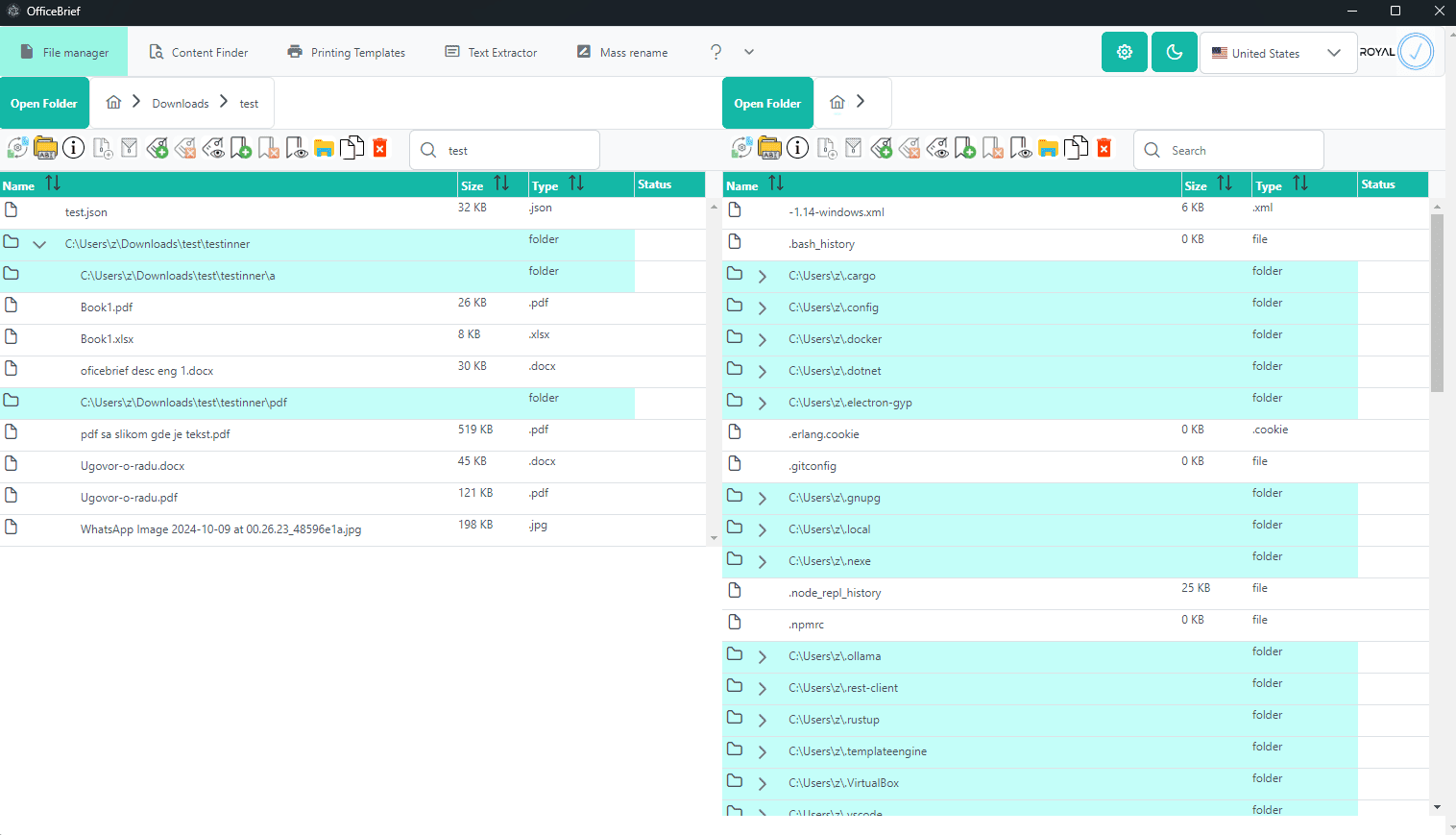The width and height of the screenshot is (1456, 835).
Task: Click the view tags icon in left pane toolbar
Action: 213,148
